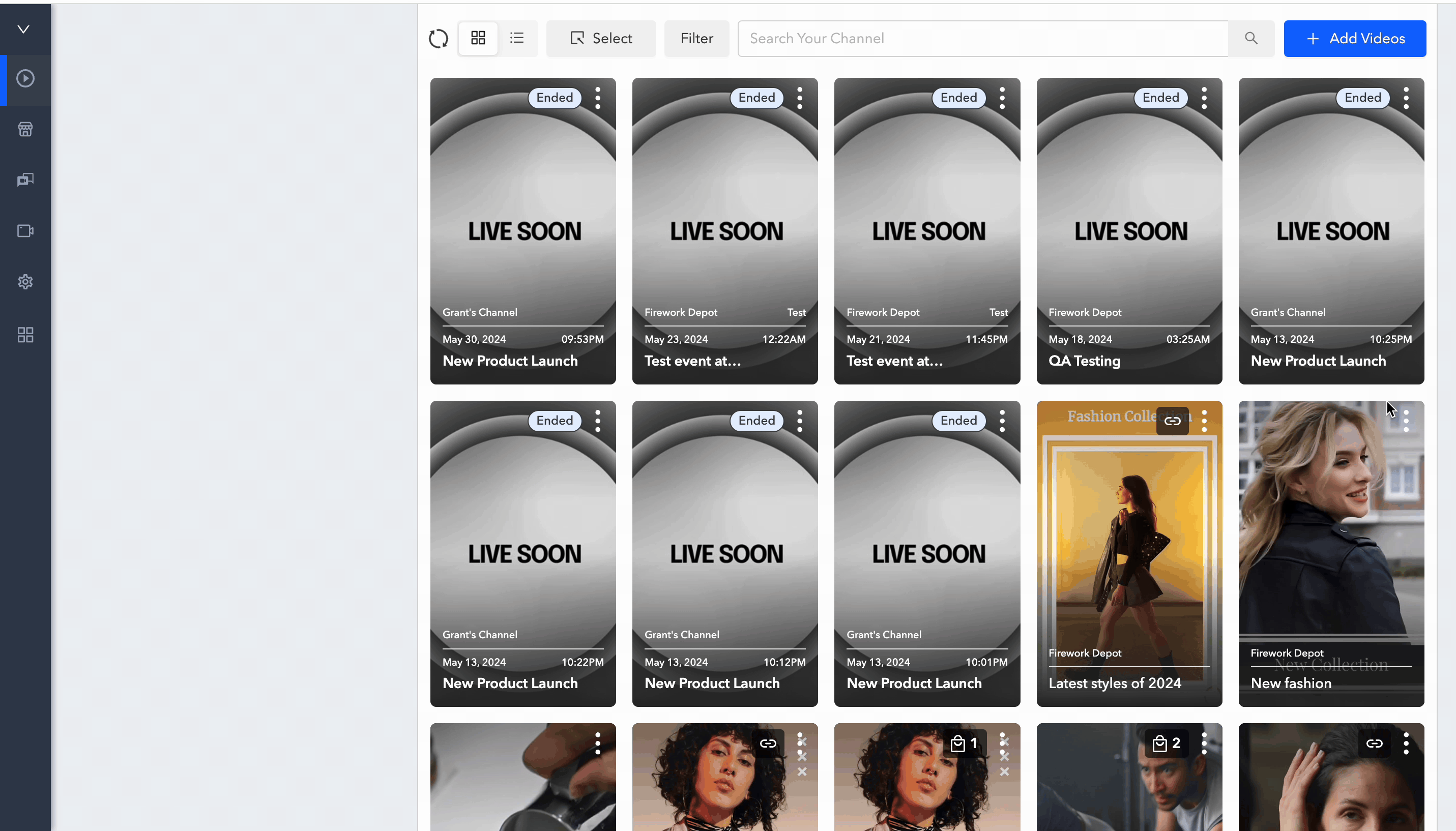The width and height of the screenshot is (1456, 831).
Task: Open more options on New fashion card
Action: 1406,421
